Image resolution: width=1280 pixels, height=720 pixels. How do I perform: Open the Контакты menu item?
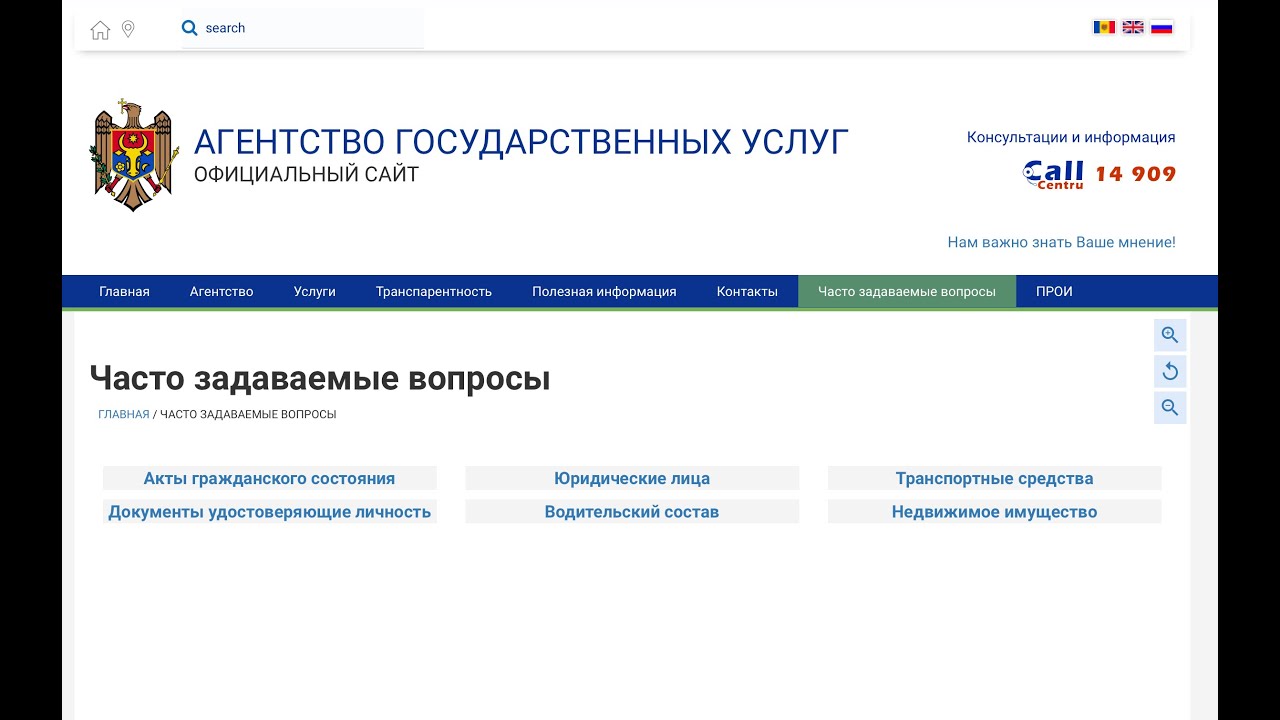click(747, 292)
